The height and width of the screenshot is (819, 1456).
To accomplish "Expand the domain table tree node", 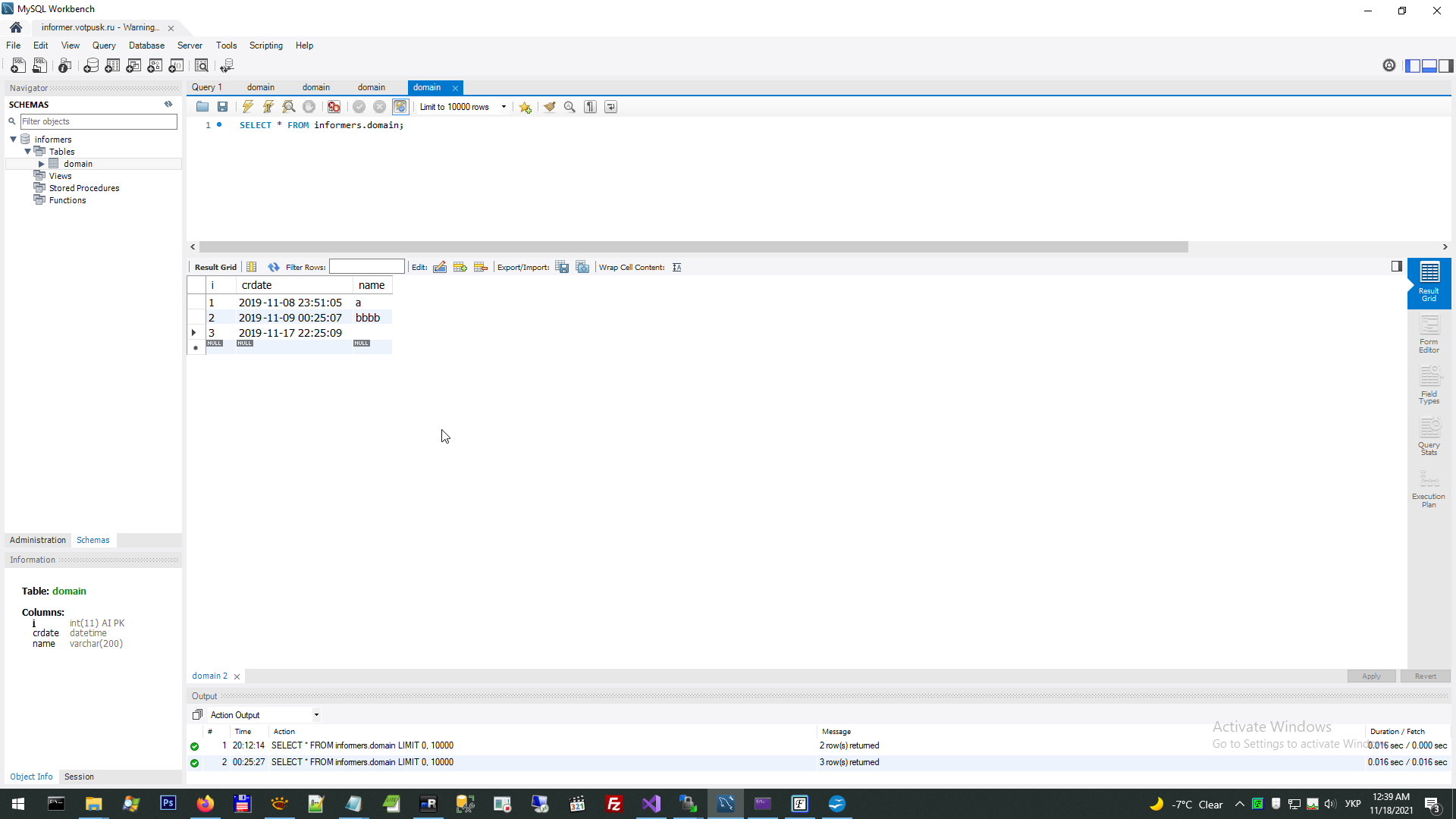I will (42, 164).
